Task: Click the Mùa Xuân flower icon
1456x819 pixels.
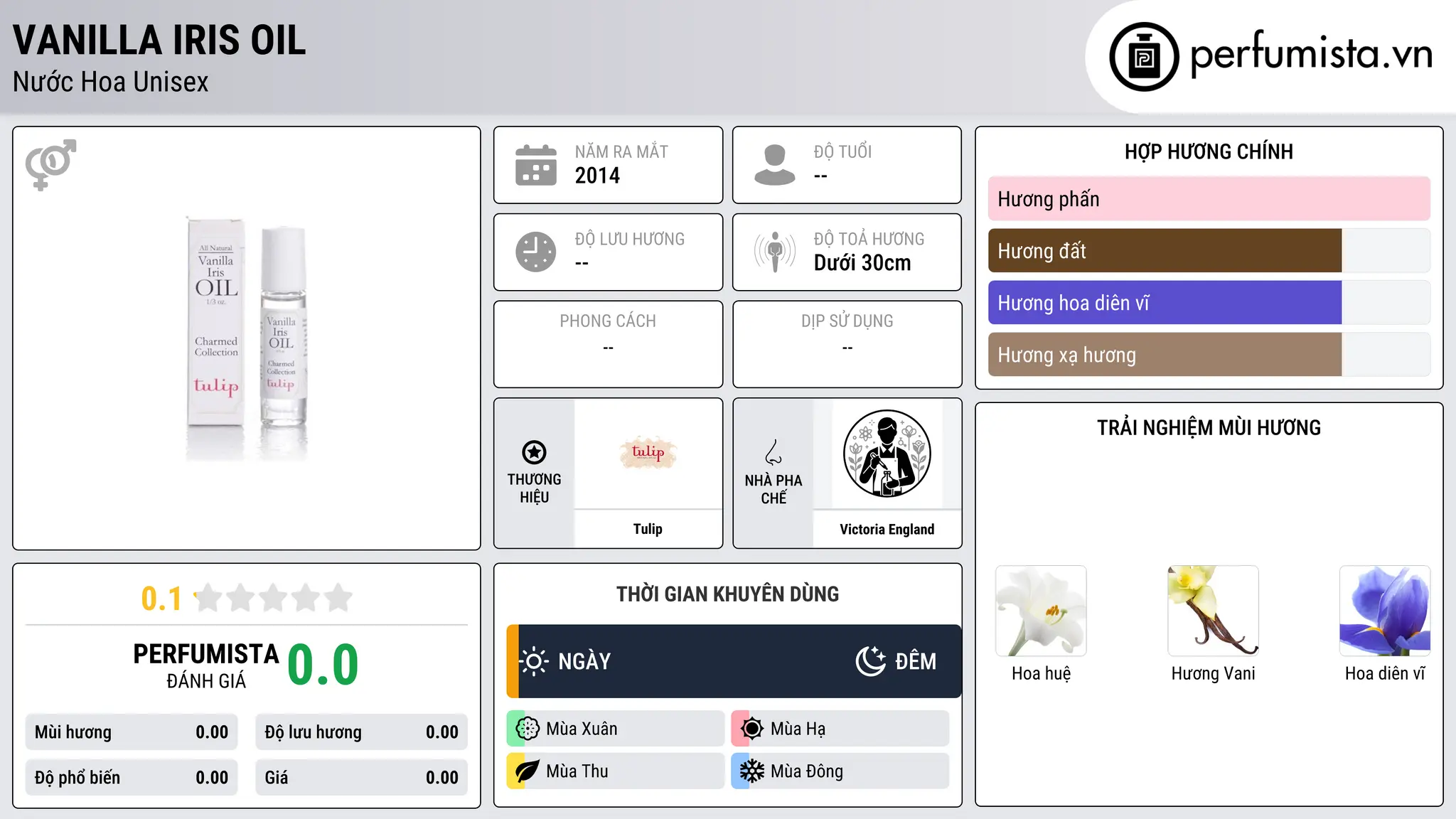Action: [x=528, y=729]
